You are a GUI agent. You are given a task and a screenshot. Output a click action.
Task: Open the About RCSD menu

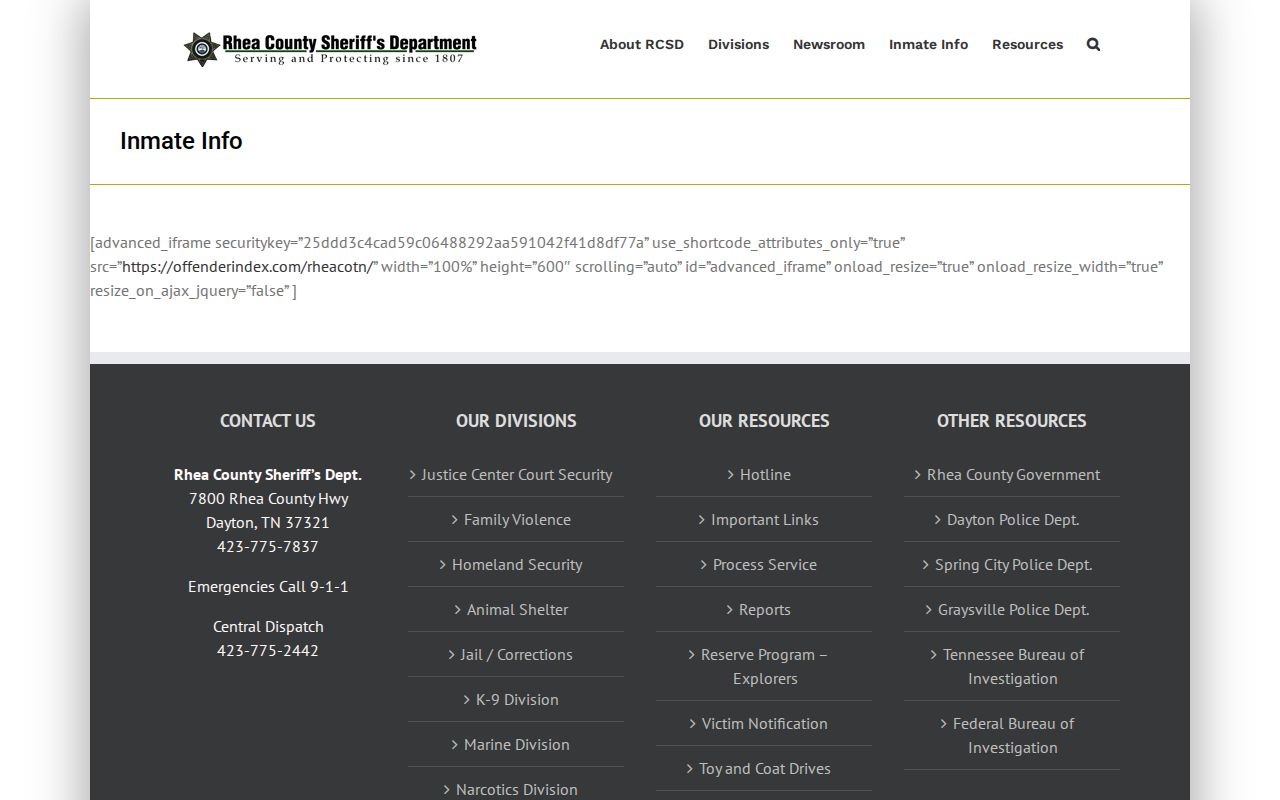coord(642,44)
